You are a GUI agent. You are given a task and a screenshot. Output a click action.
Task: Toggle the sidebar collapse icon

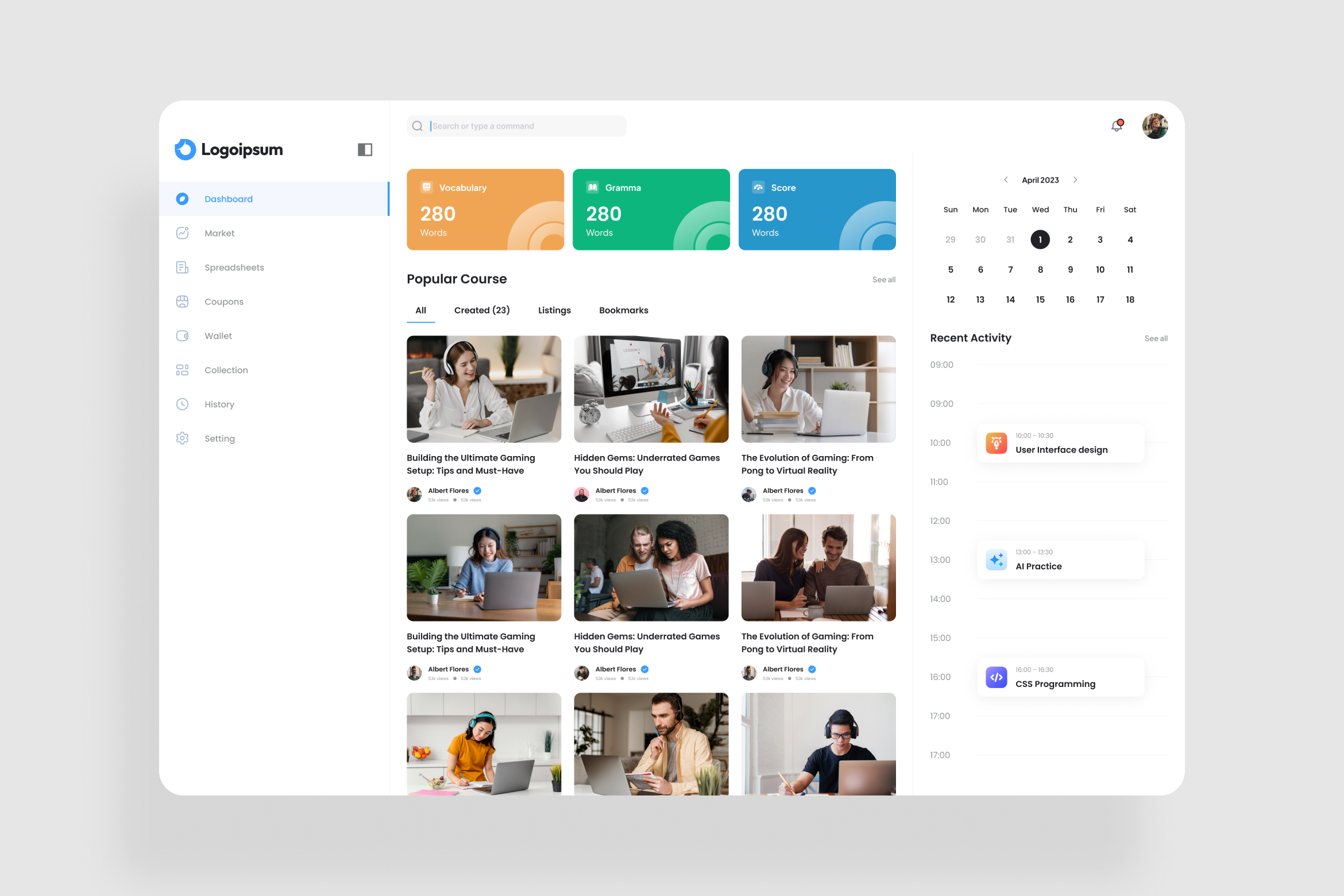(365, 150)
